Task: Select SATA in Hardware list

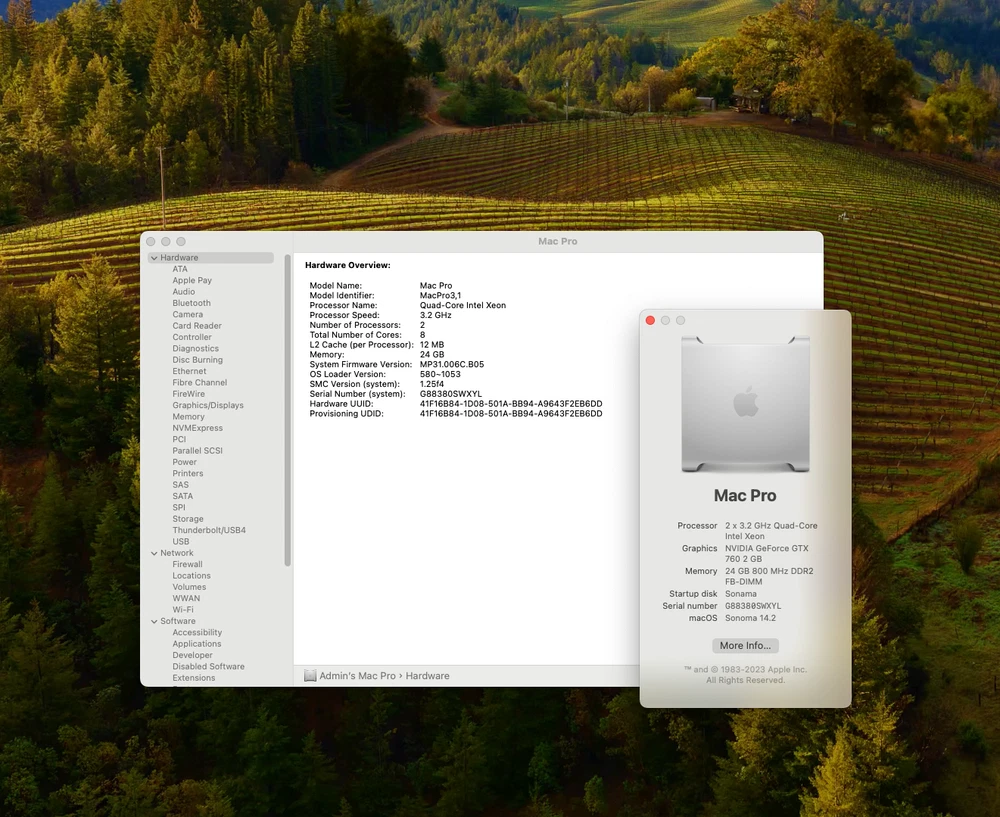Action: point(182,496)
